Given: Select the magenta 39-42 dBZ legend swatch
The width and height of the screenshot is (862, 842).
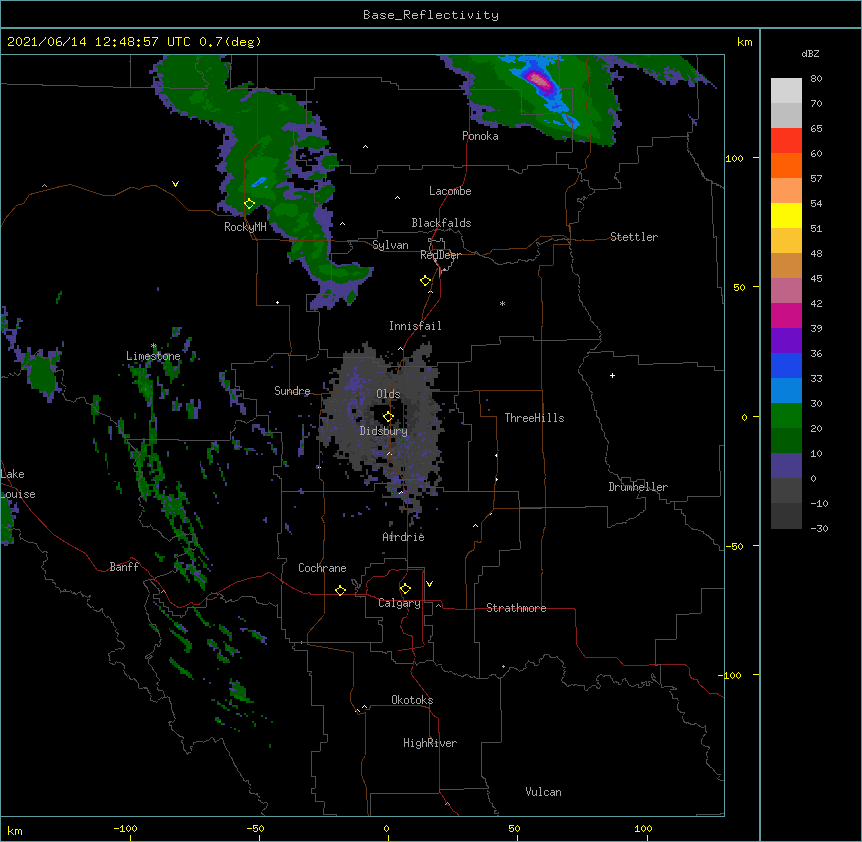Looking at the screenshot, I should point(786,315).
